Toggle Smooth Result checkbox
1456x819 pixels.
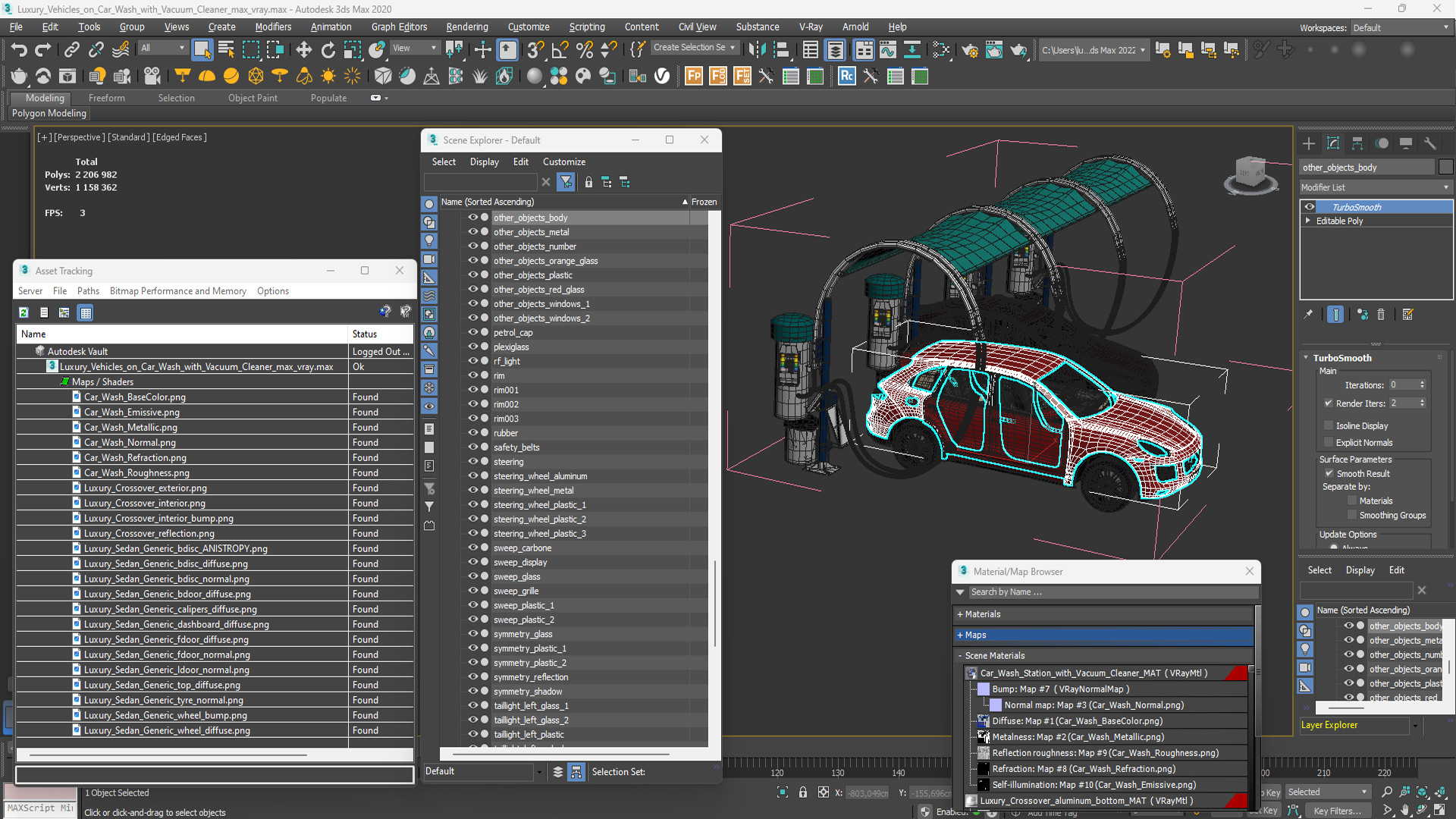coord(1329,473)
